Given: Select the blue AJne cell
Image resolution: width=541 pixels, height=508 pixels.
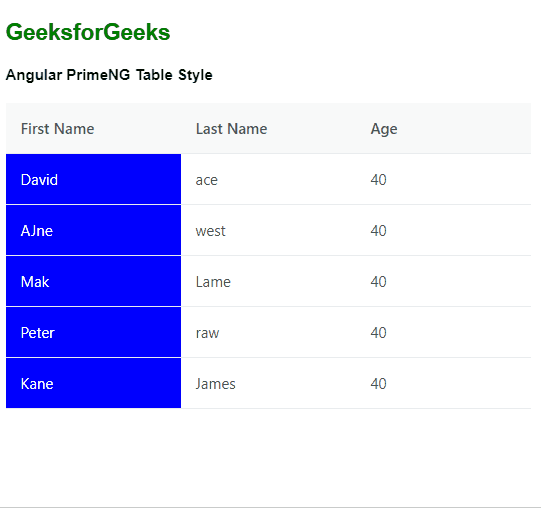Looking at the screenshot, I should 94,231.
